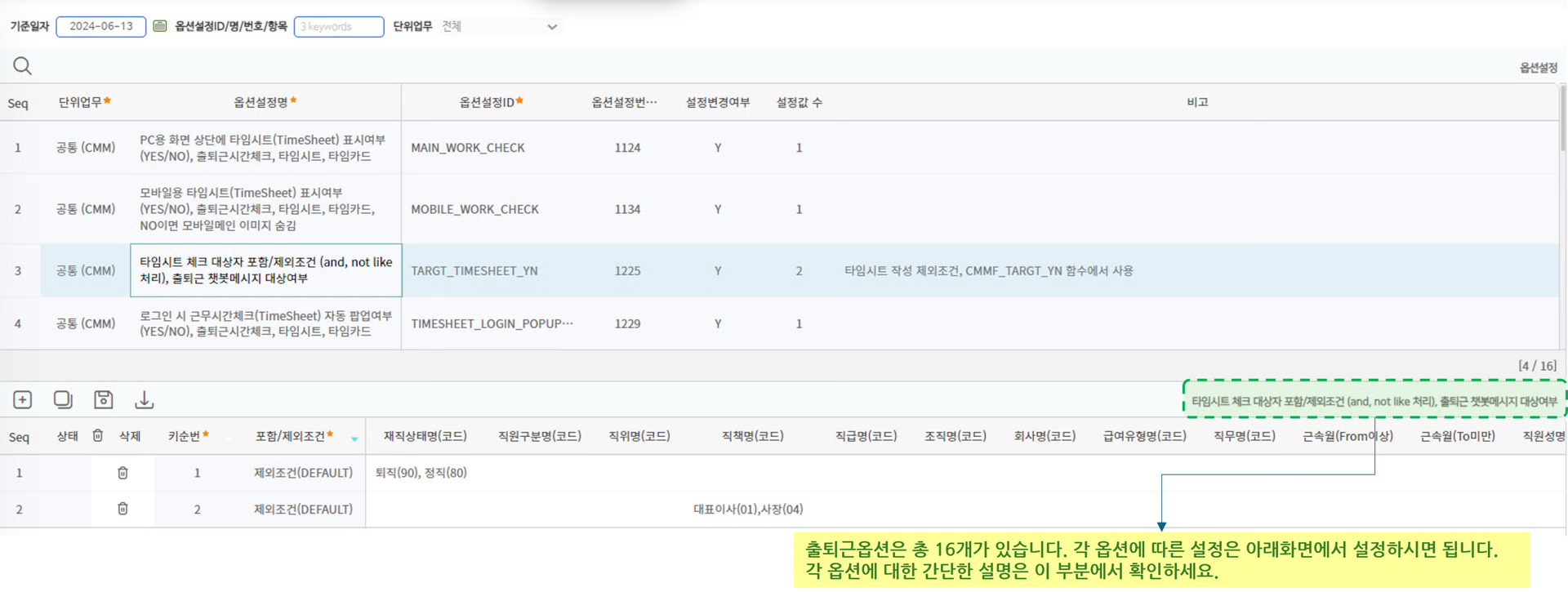Click the '대표이사(01),사장(04)' cell
1568x592 pixels.
click(748, 509)
